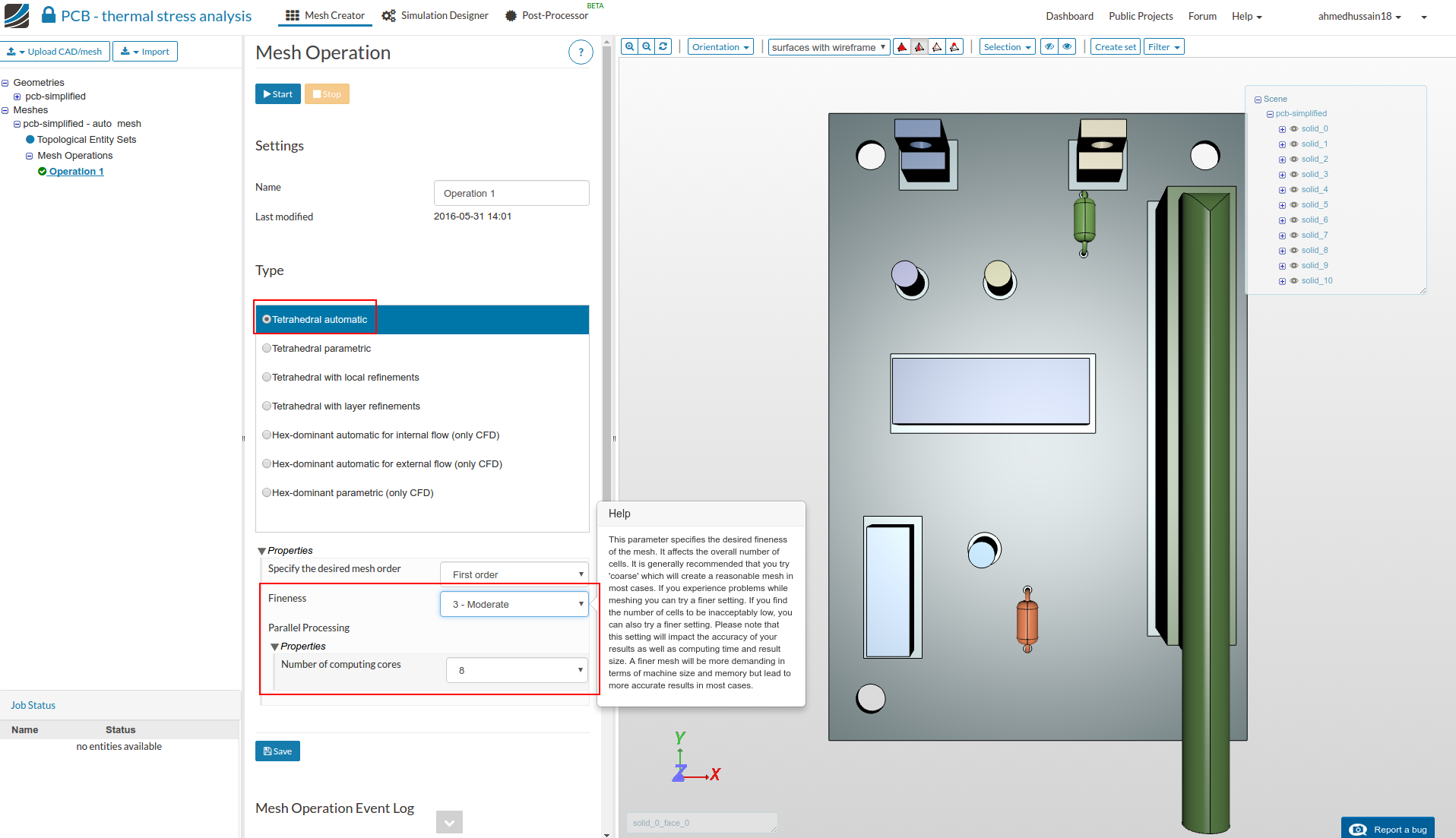This screenshot has width=1456, height=838.
Task: Select Hex-dominant parametric (only CFD)
Action: click(267, 492)
